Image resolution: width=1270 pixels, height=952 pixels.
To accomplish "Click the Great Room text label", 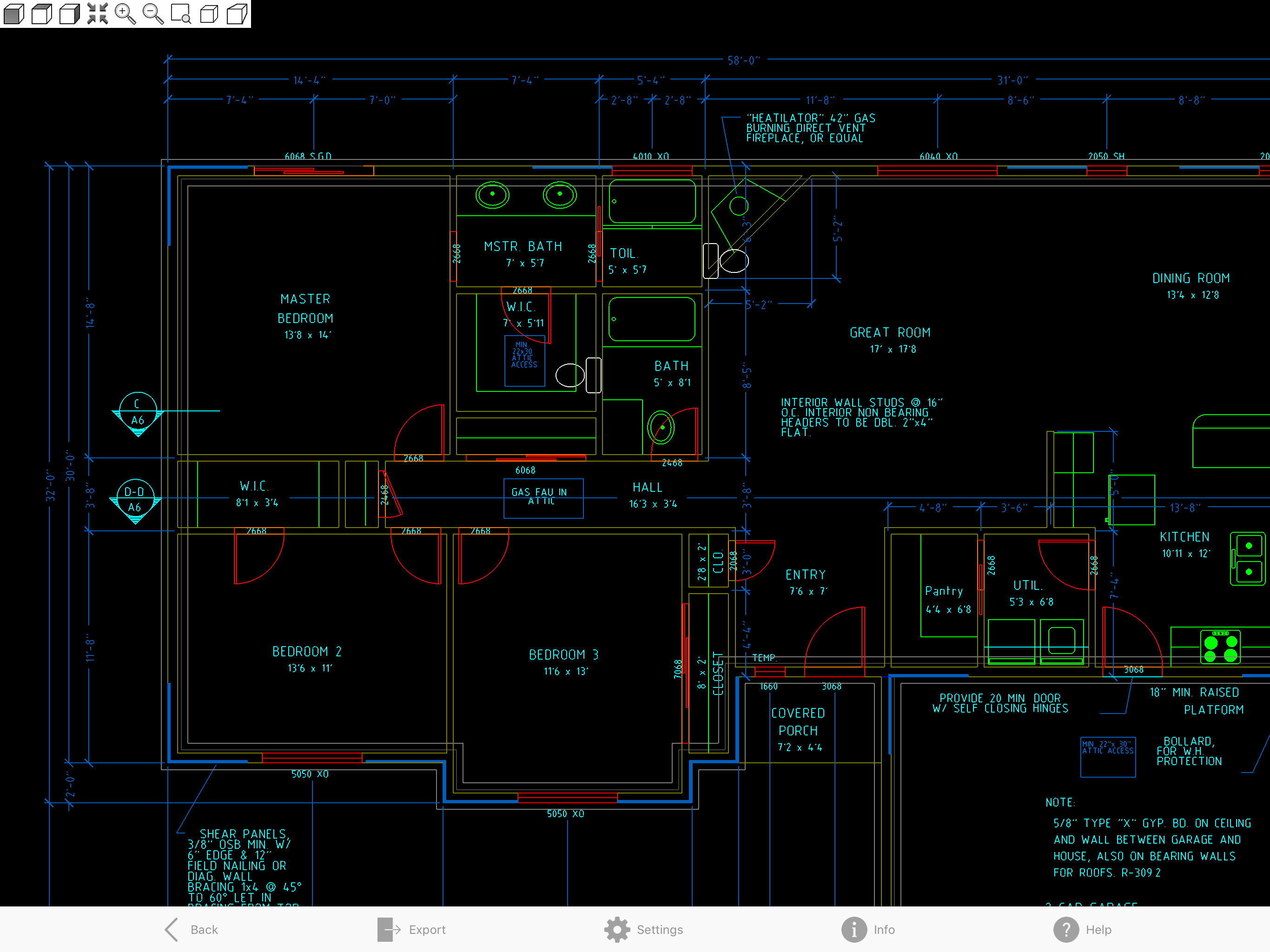I will point(889,332).
